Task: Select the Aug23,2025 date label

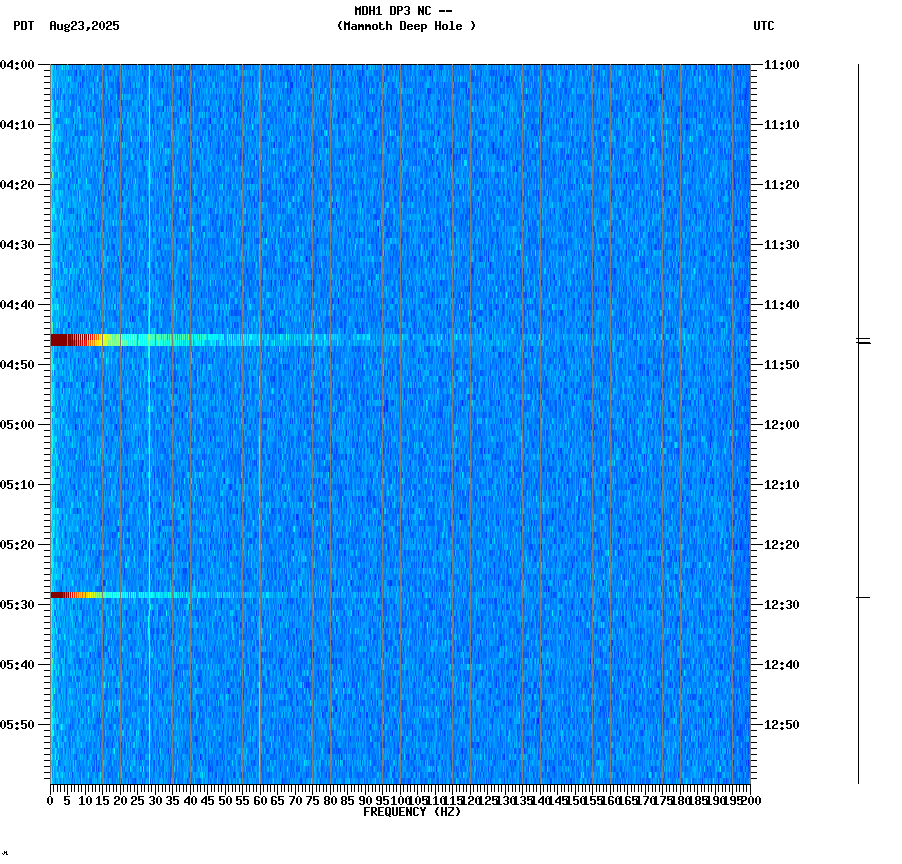Action: pyautogui.click(x=83, y=27)
